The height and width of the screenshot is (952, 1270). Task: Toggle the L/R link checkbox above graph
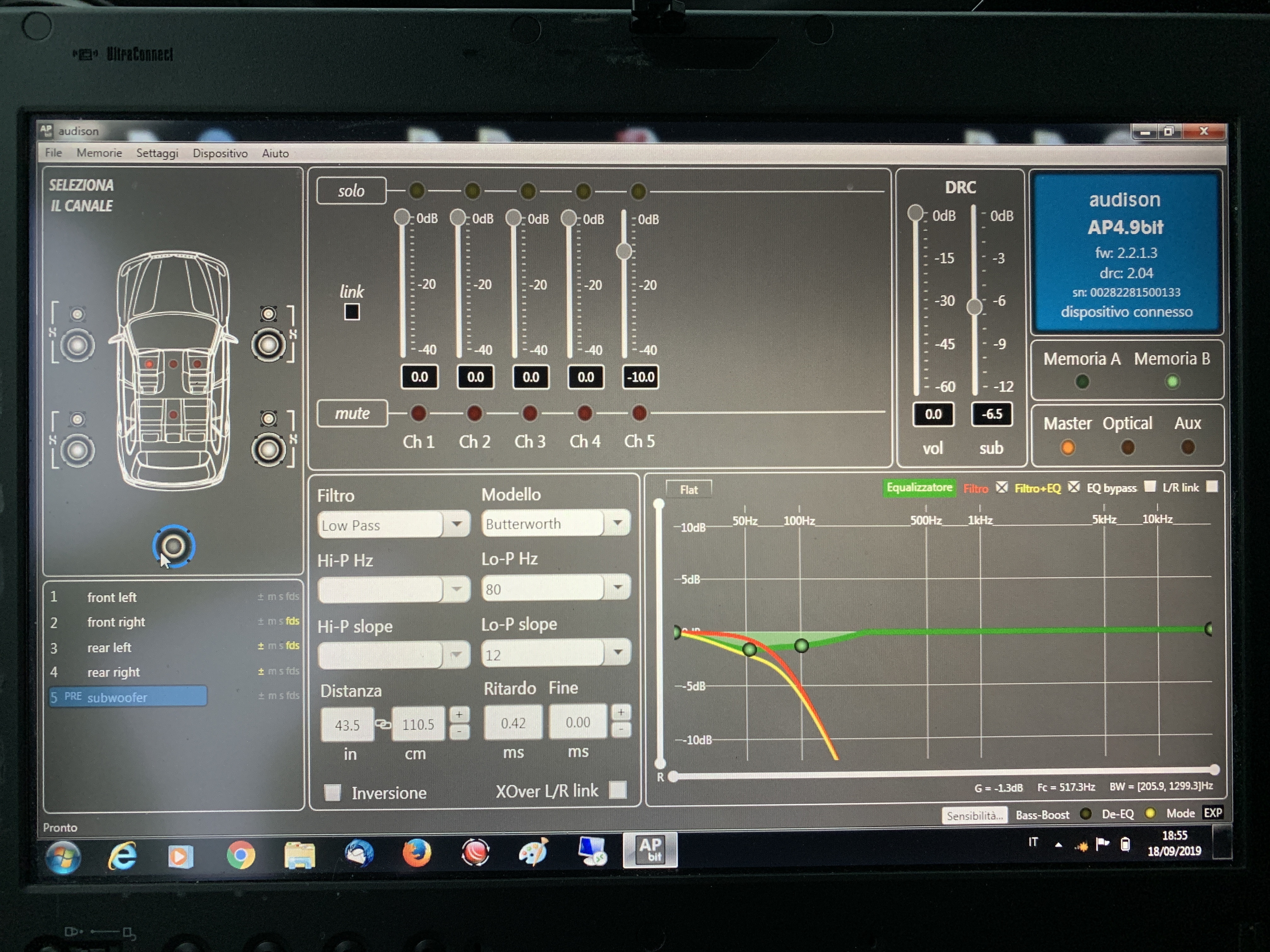tap(1212, 487)
